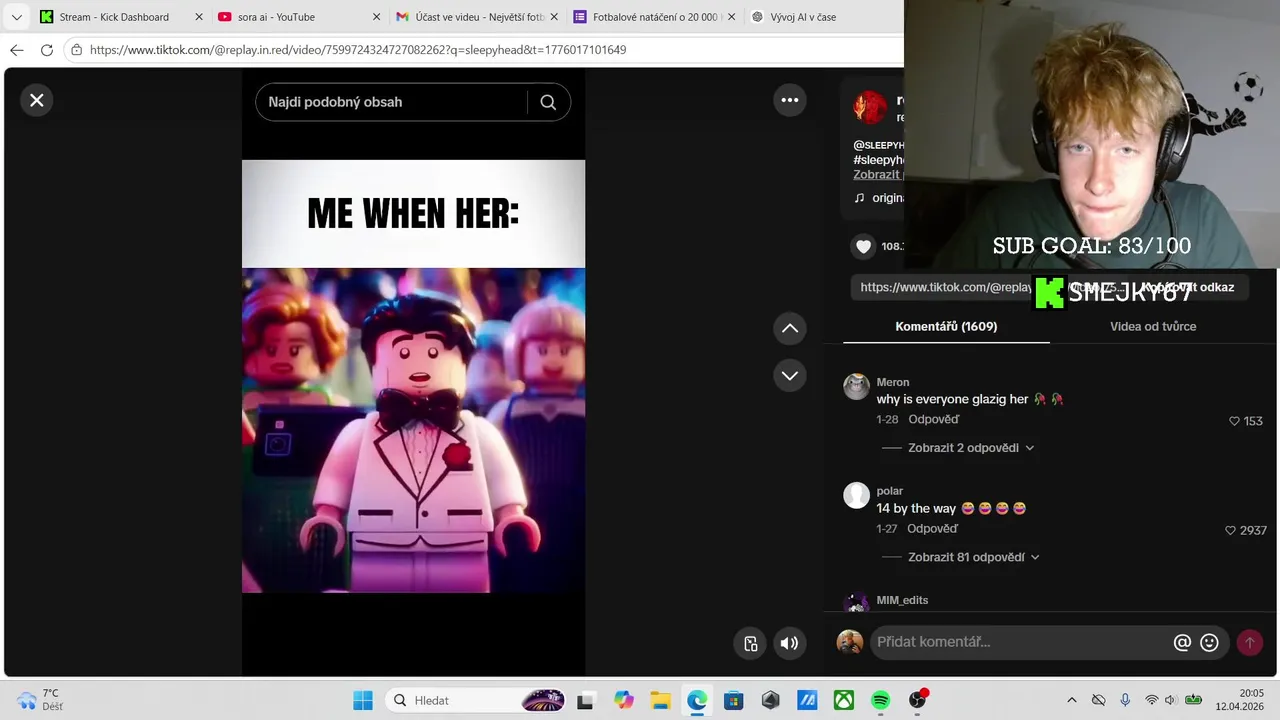Open File Explorer from the taskbar

(660, 700)
